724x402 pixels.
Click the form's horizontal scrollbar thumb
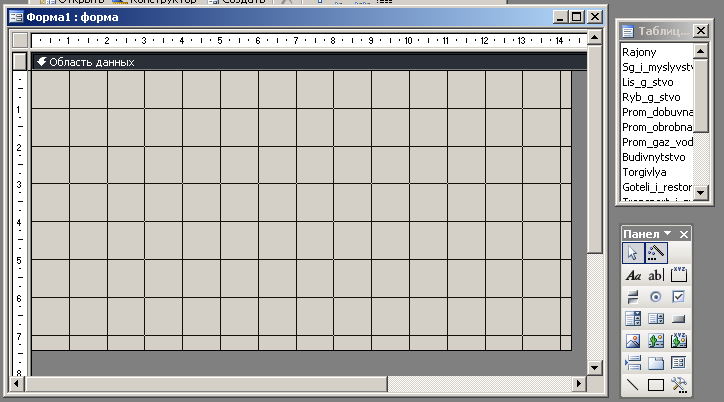pos(206,384)
